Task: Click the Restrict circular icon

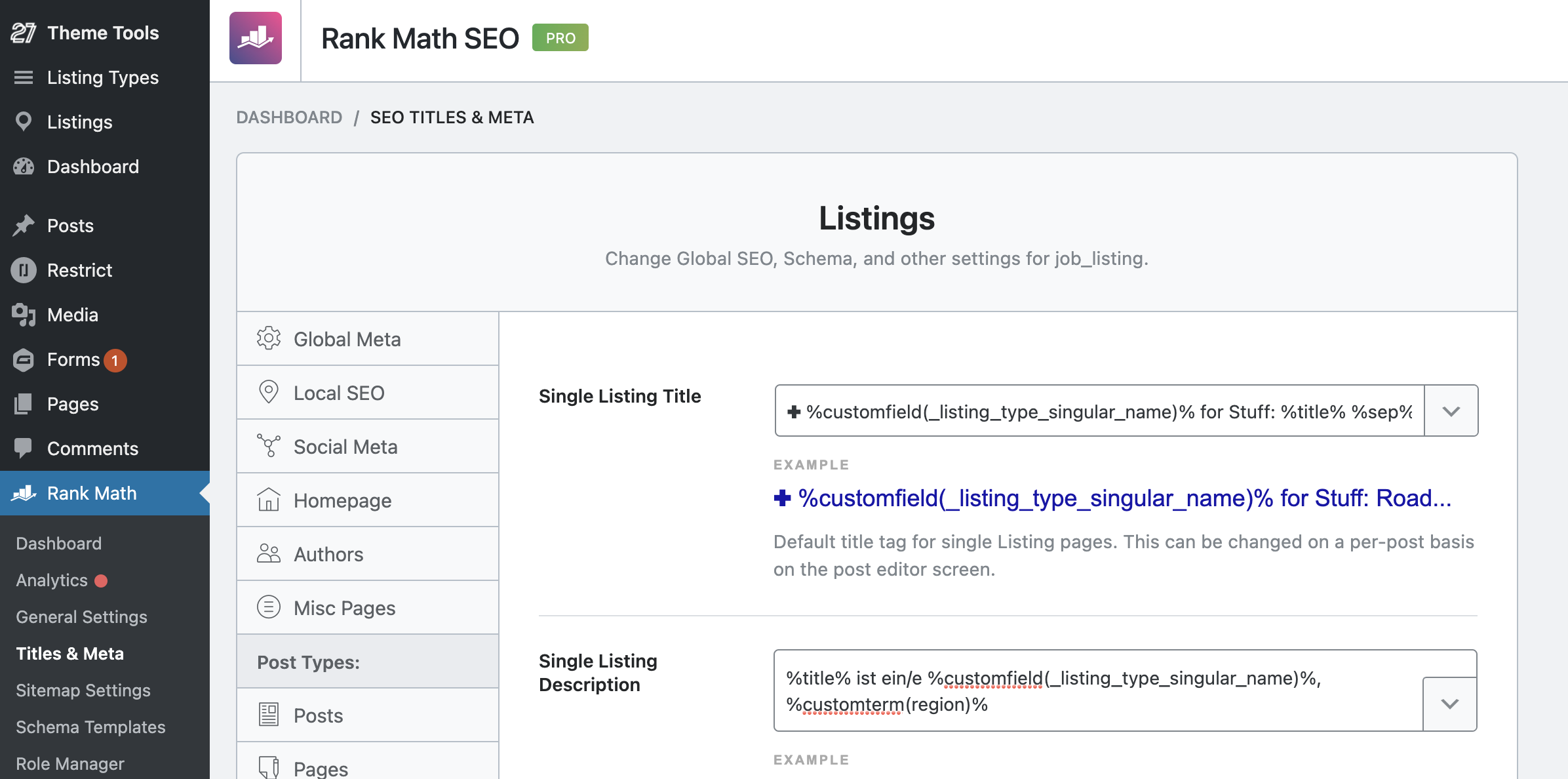Action: tap(24, 270)
